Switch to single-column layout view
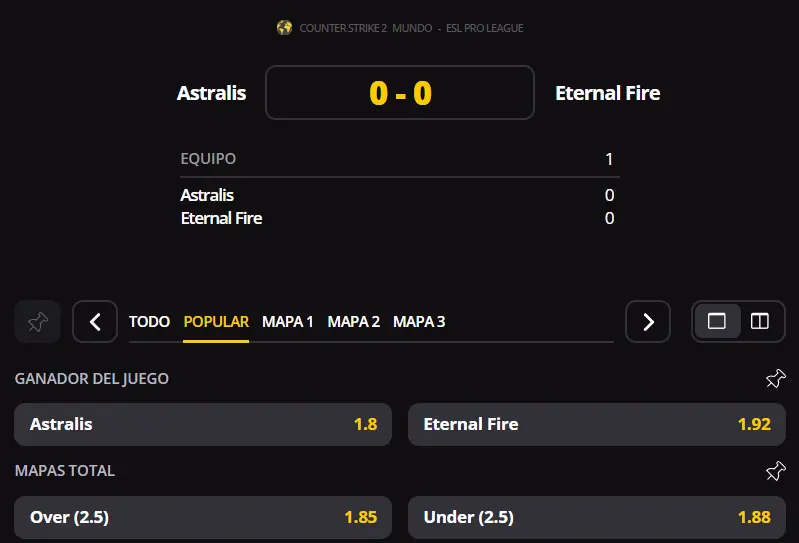Viewport: 799px width, 543px height. [717, 321]
